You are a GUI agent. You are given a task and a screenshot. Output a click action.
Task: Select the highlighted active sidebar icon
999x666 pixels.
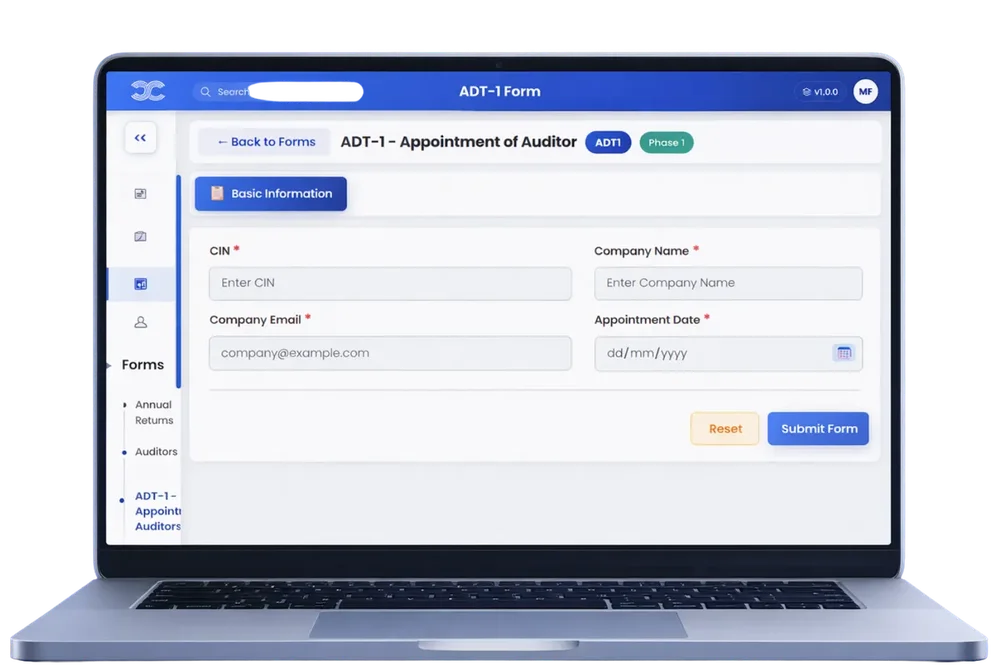(x=140, y=284)
